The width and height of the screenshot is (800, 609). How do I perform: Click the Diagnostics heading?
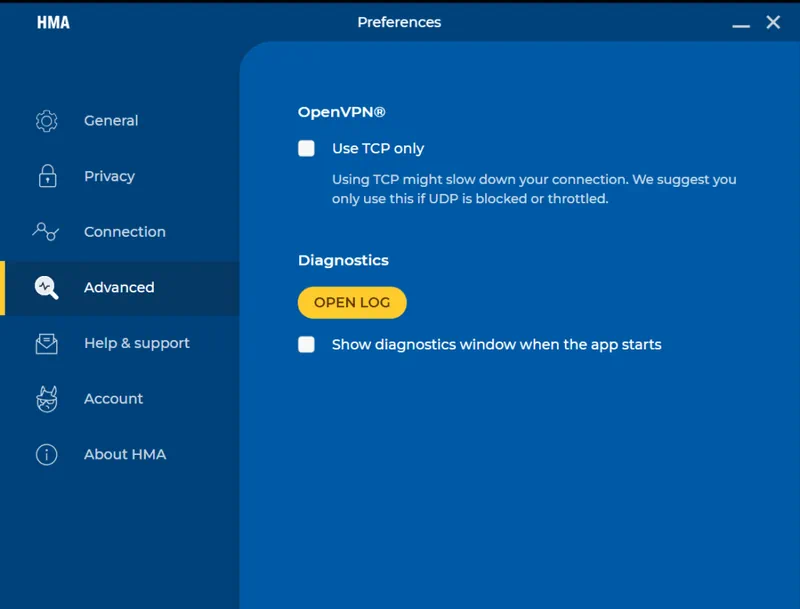(343, 260)
